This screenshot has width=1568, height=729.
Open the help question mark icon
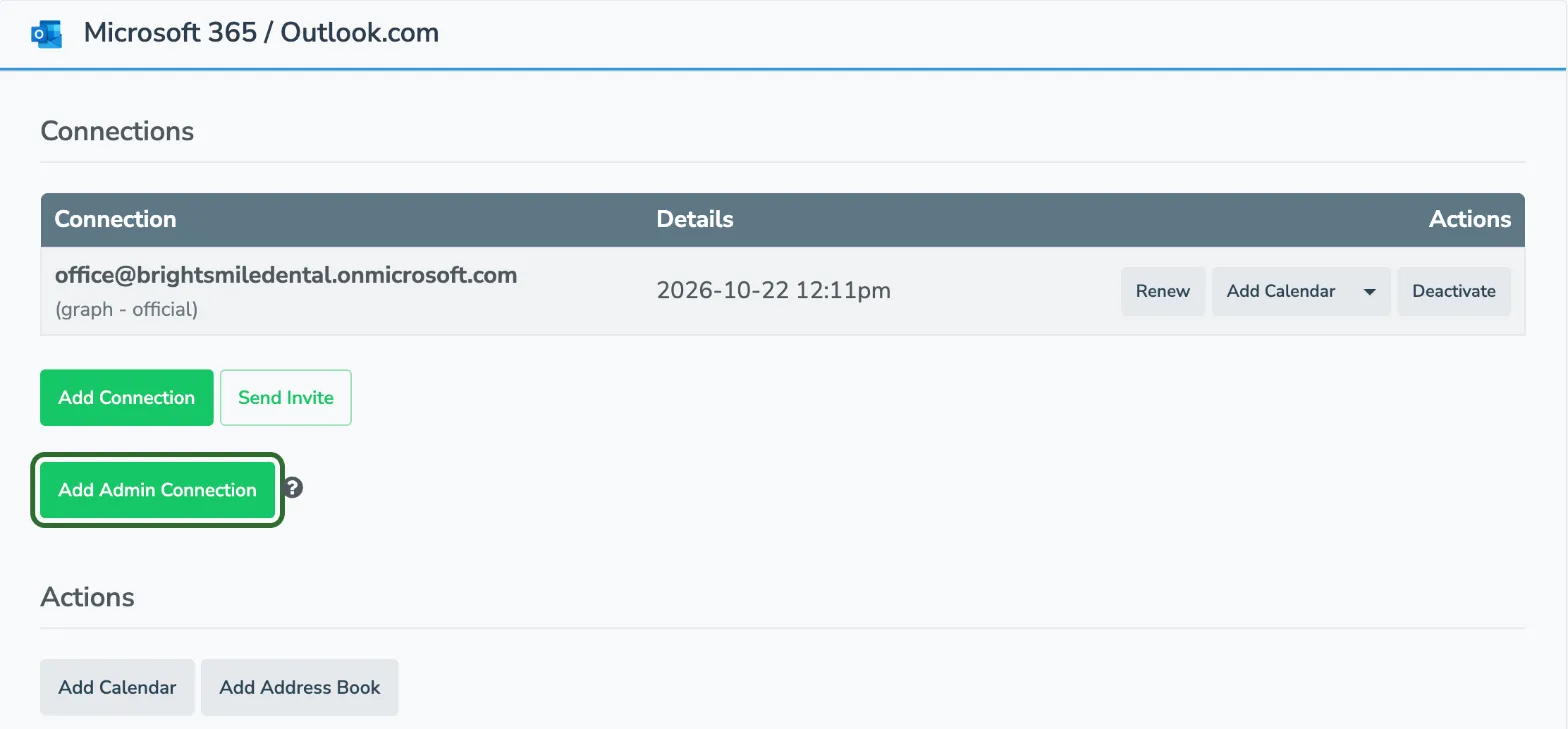click(293, 489)
